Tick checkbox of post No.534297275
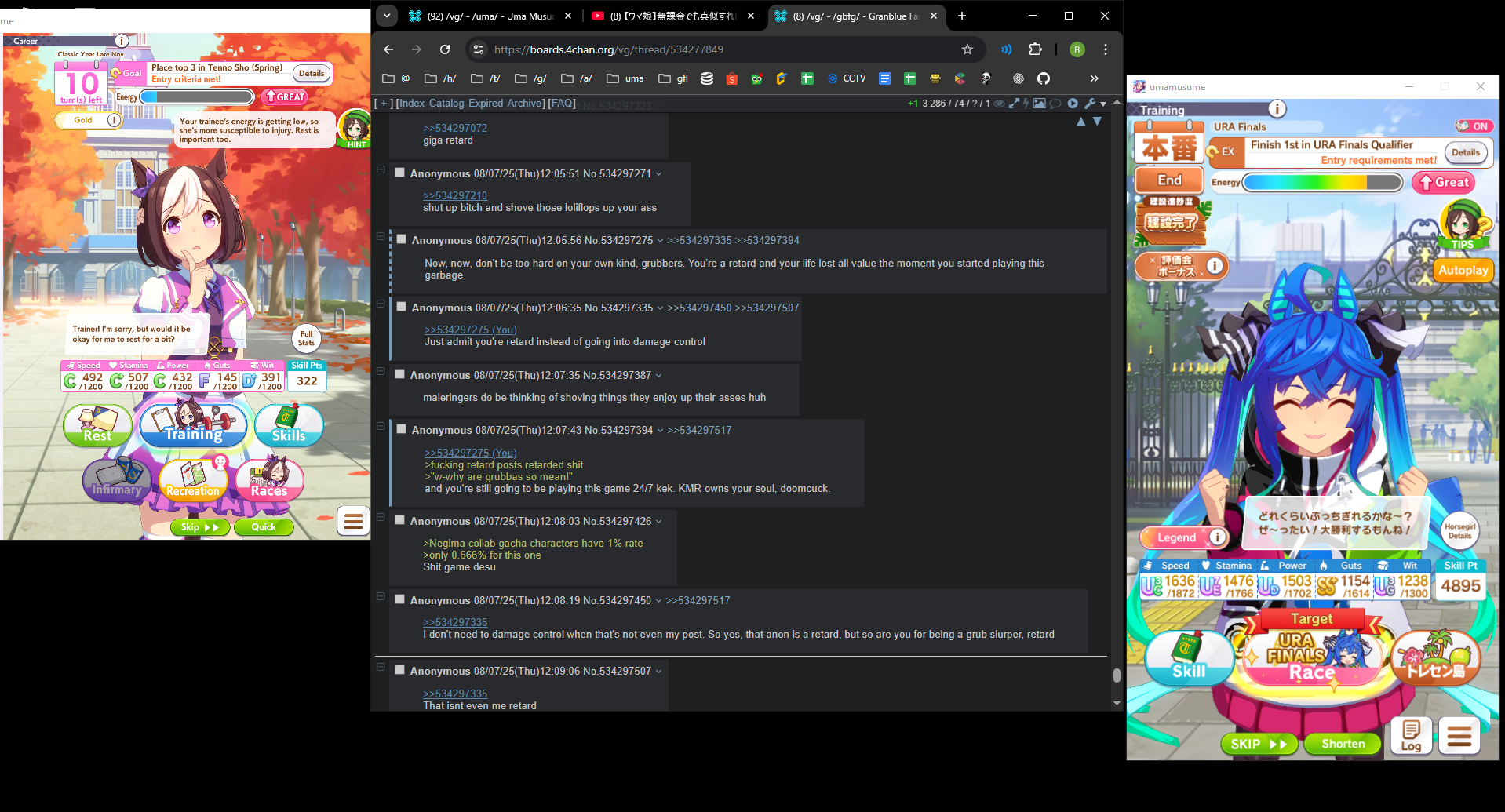Screen dimensions: 1505x812 point(401,239)
